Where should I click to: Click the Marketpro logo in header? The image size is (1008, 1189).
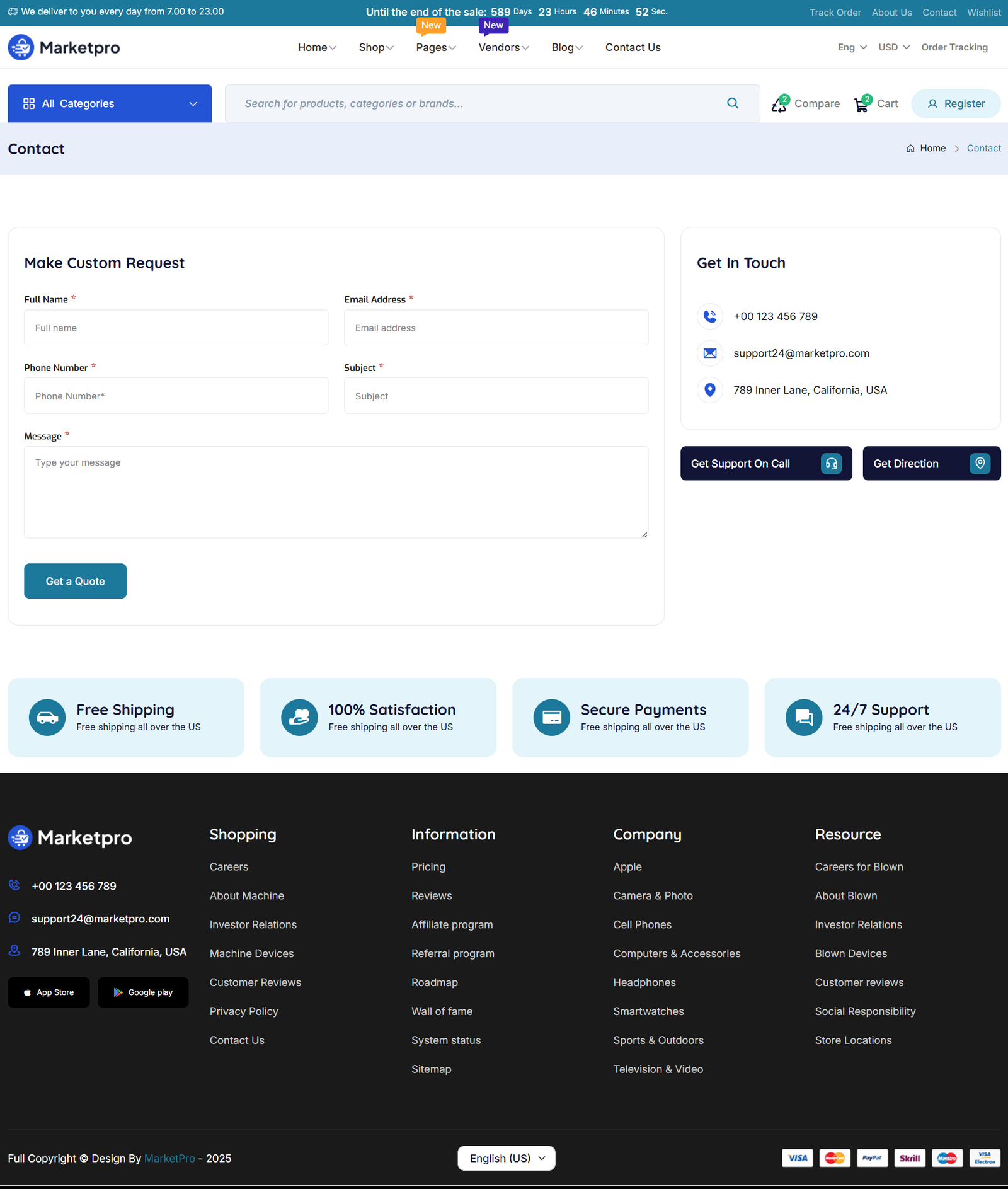(x=64, y=47)
